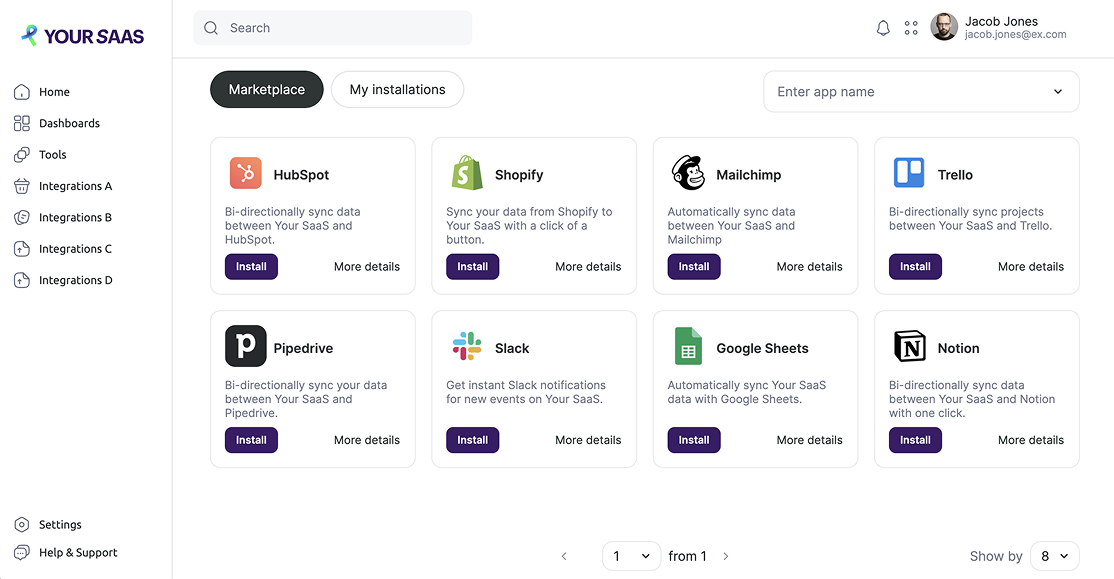Image resolution: width=1114 pixels, height=579 pixels.
Task: Click the Settings hexagon icon
Action: 22,524
